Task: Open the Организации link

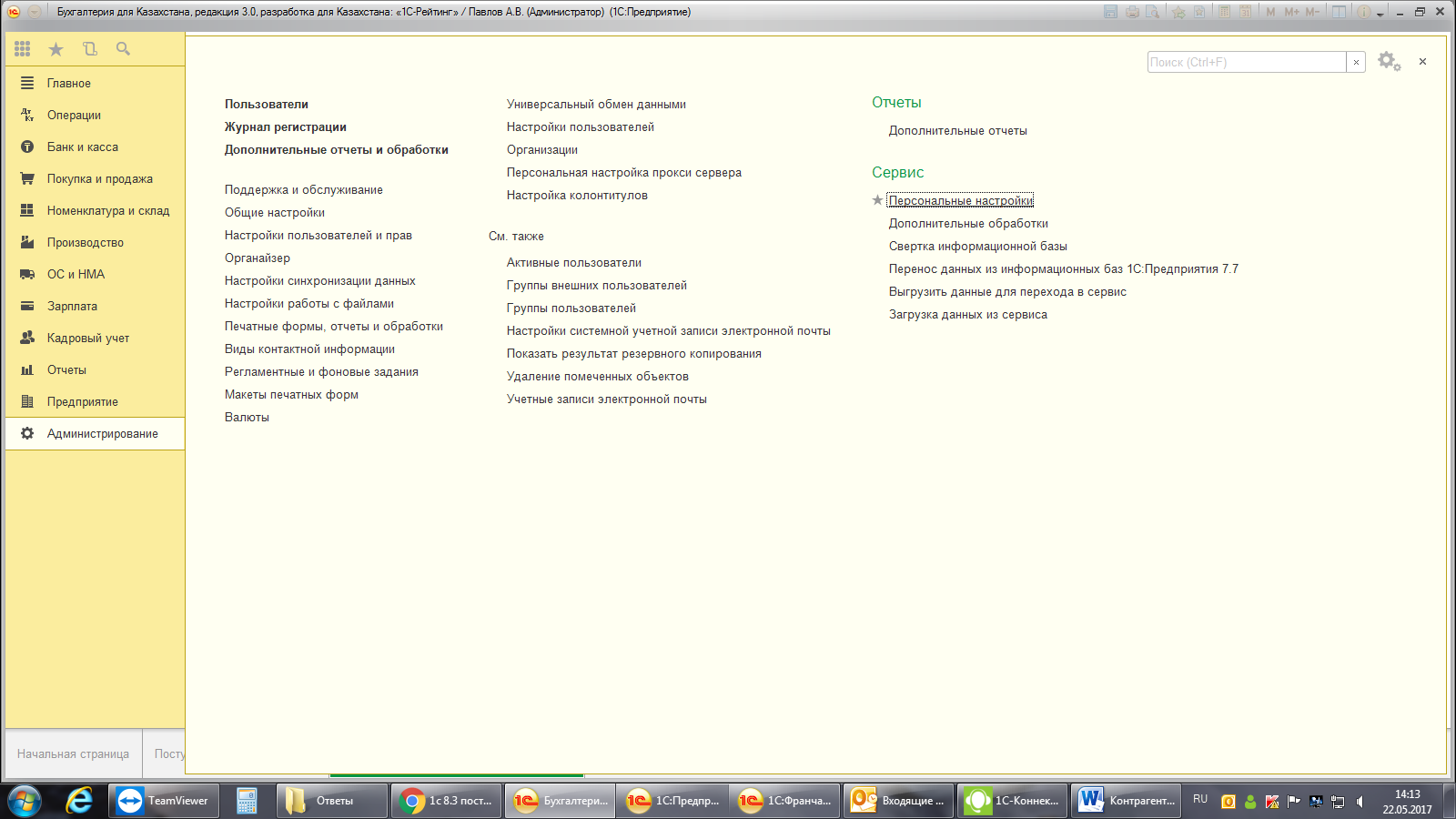Action: [x=542, y=149]
